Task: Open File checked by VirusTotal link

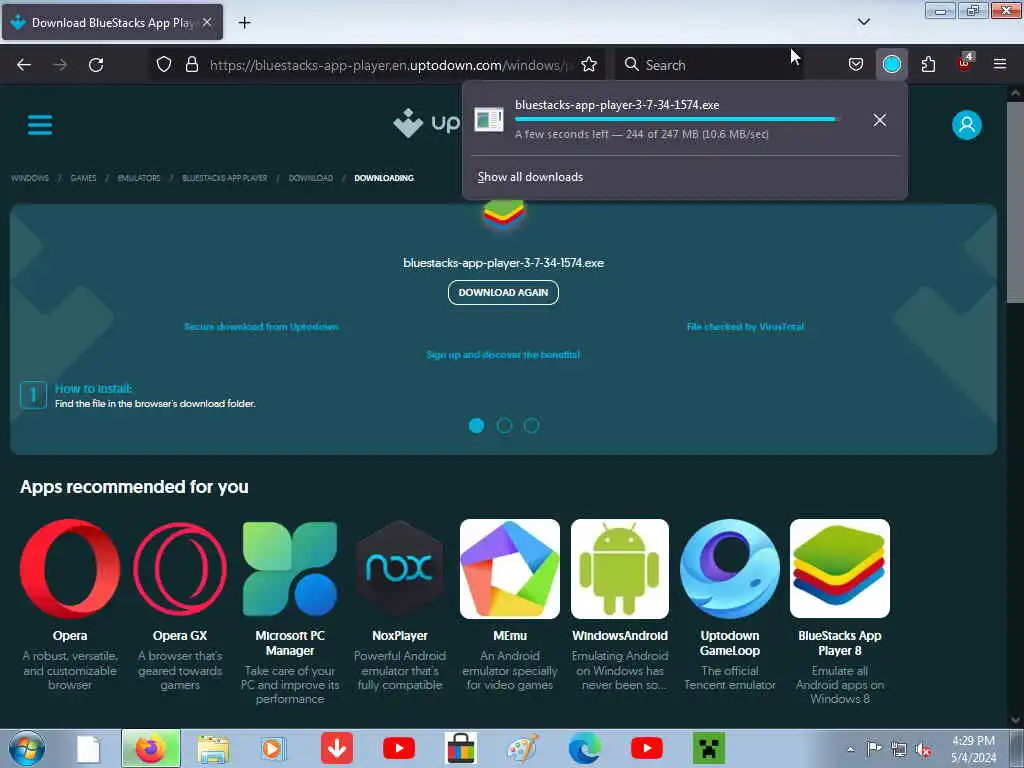Action: click(x=745, y=327)
